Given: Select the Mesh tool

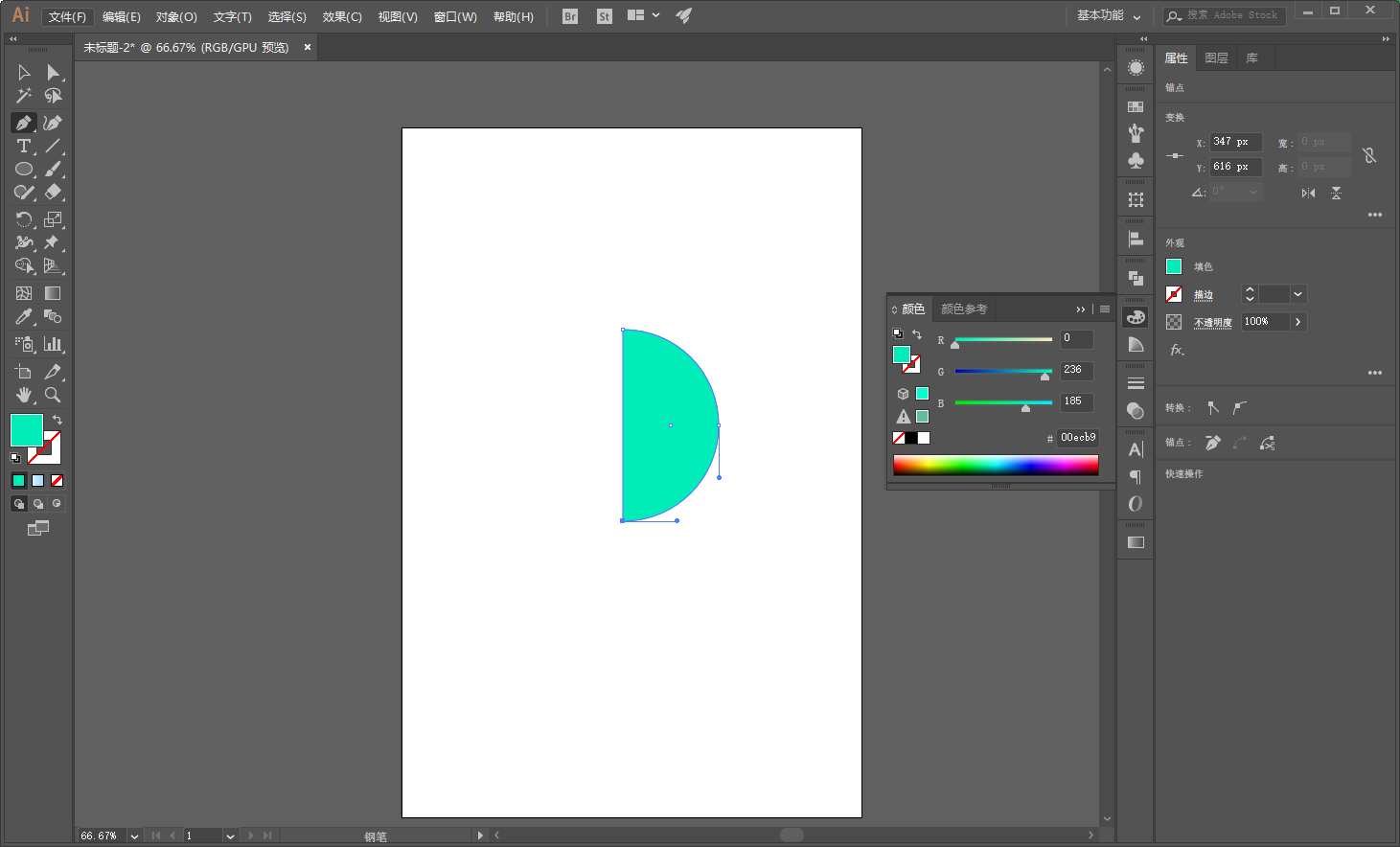Looking at the screenshot, I should tap(24, 293).
